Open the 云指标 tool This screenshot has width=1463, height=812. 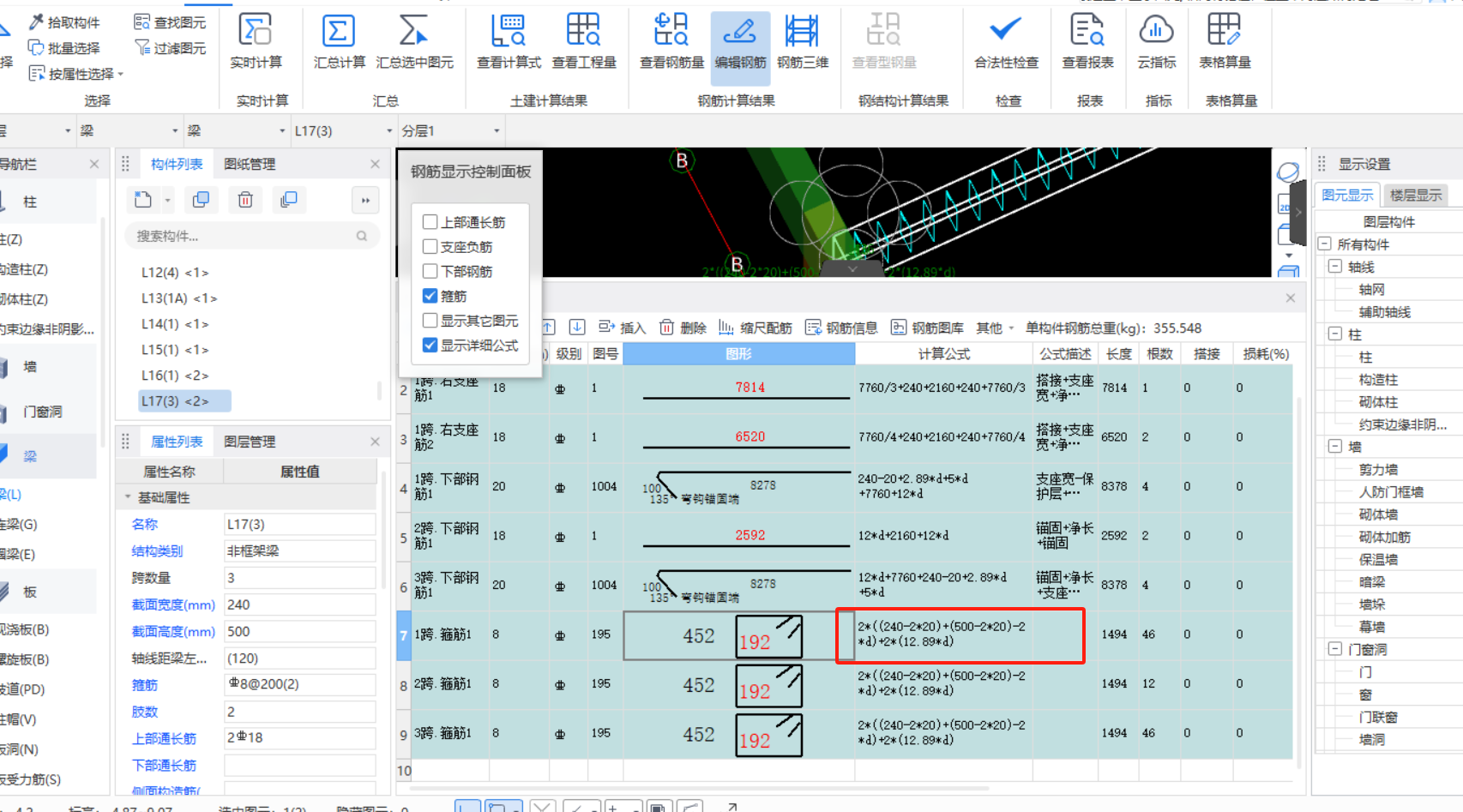(x=1156, y=40)
